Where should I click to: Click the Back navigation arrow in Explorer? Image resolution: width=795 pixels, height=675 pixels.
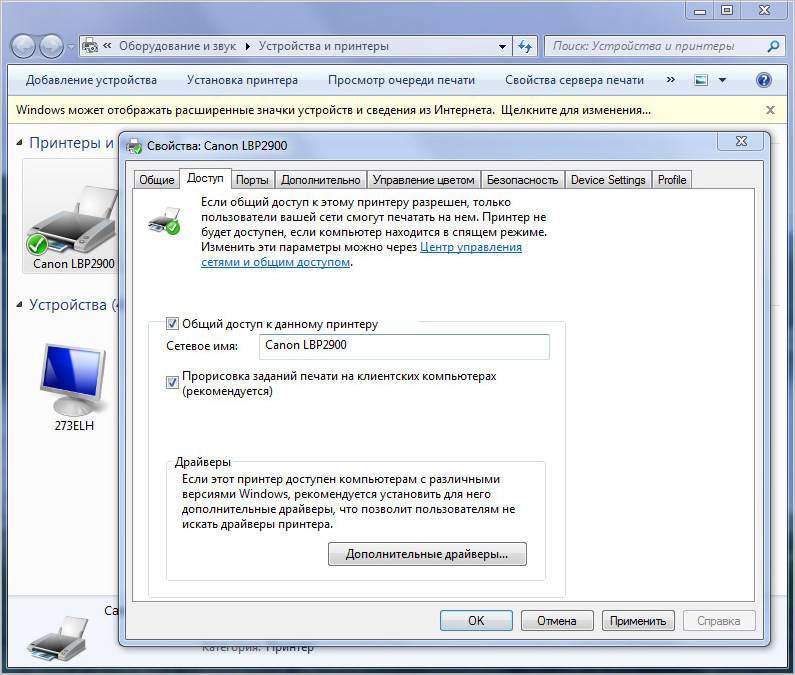(23, 47)
